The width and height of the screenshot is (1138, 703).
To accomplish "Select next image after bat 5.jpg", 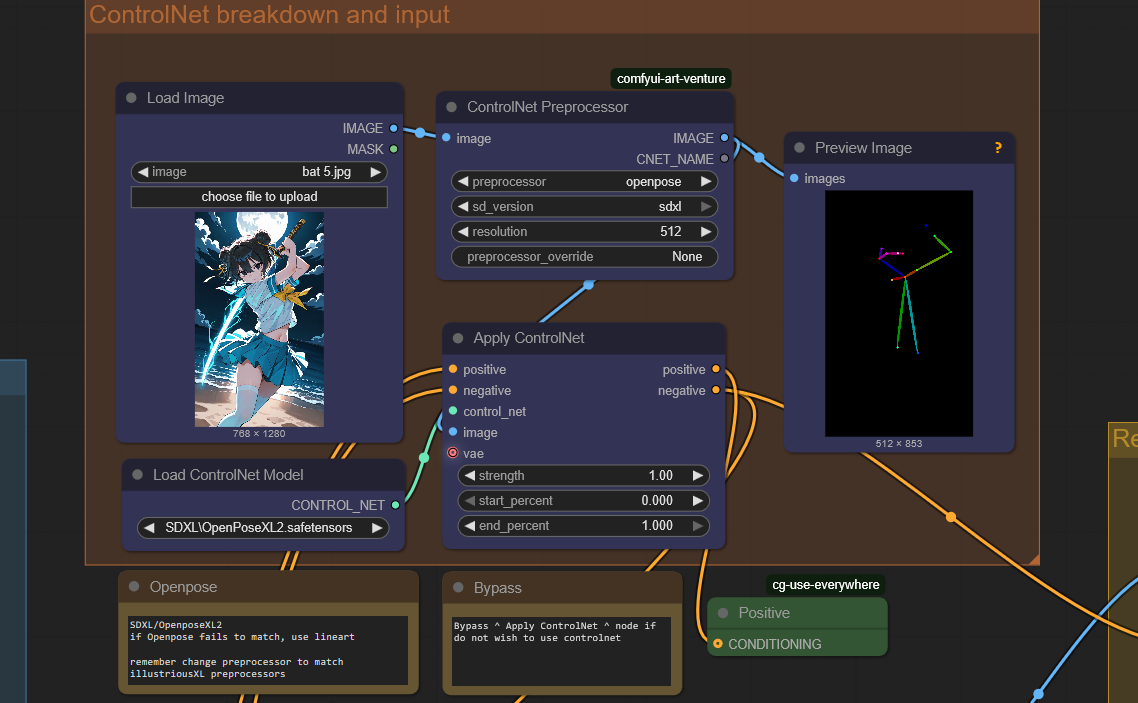I will click(x=375, y=172).
